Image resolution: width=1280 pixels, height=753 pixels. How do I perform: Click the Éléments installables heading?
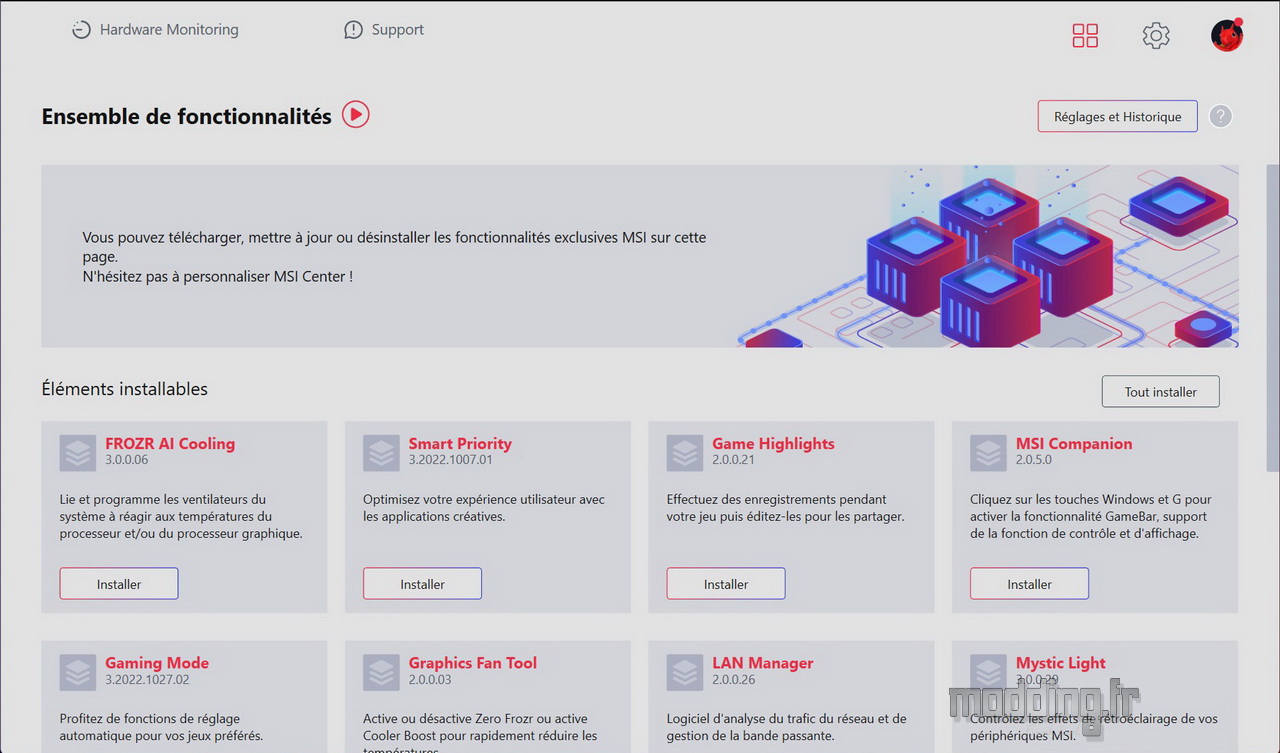[125, 389]
